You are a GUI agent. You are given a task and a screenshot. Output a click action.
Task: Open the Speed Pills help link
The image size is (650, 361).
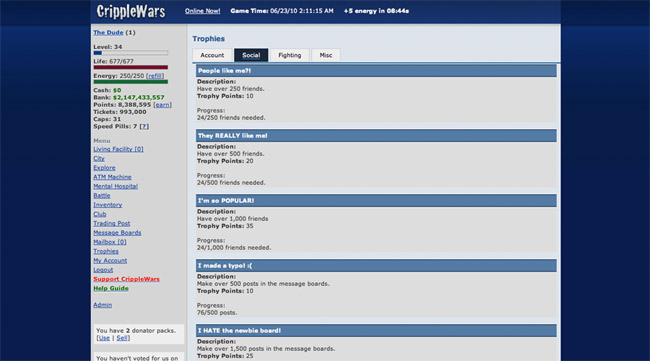pos(144,126)
